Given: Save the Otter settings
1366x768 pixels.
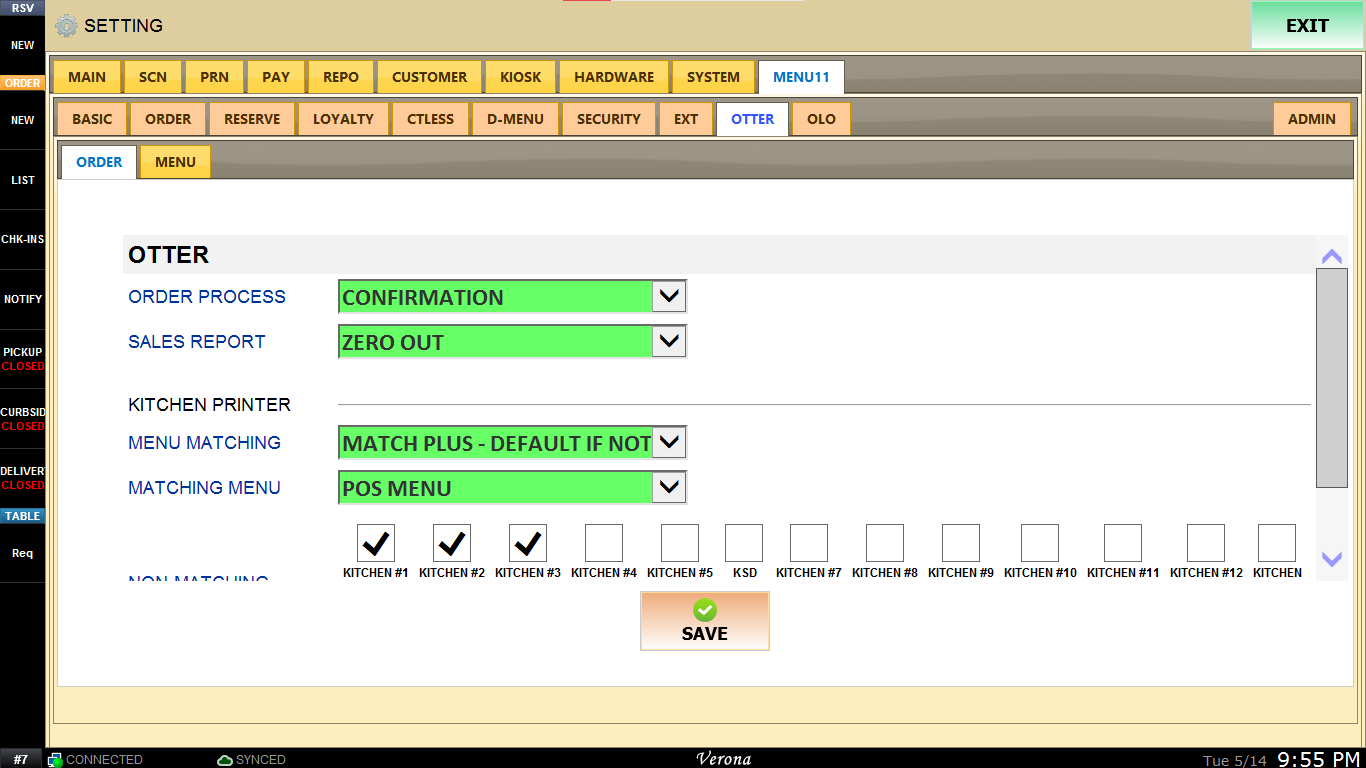Looking at the screenshot, I should coord(705,621).
